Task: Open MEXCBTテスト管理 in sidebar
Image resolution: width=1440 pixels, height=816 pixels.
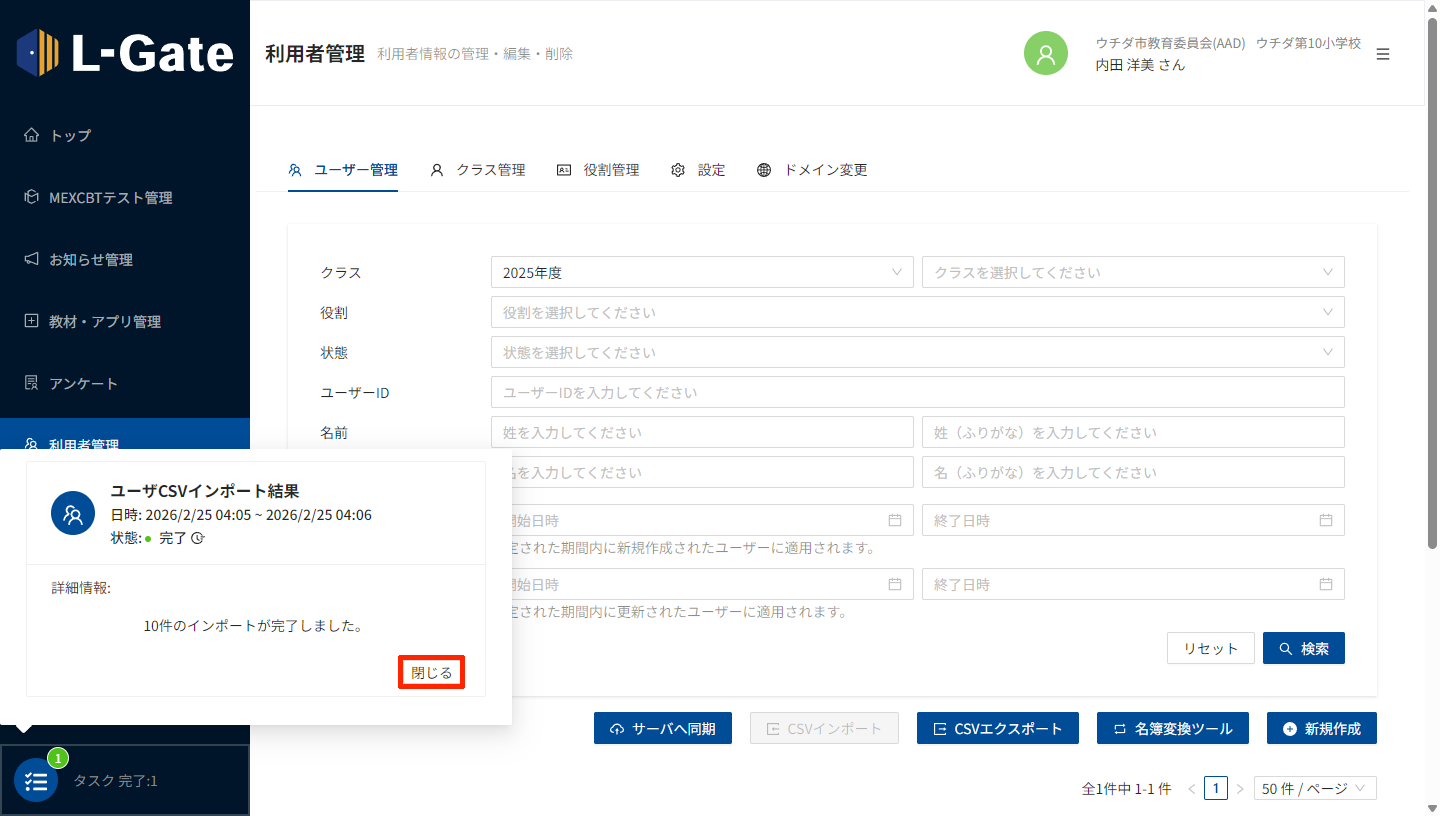Action: point(110,197)
